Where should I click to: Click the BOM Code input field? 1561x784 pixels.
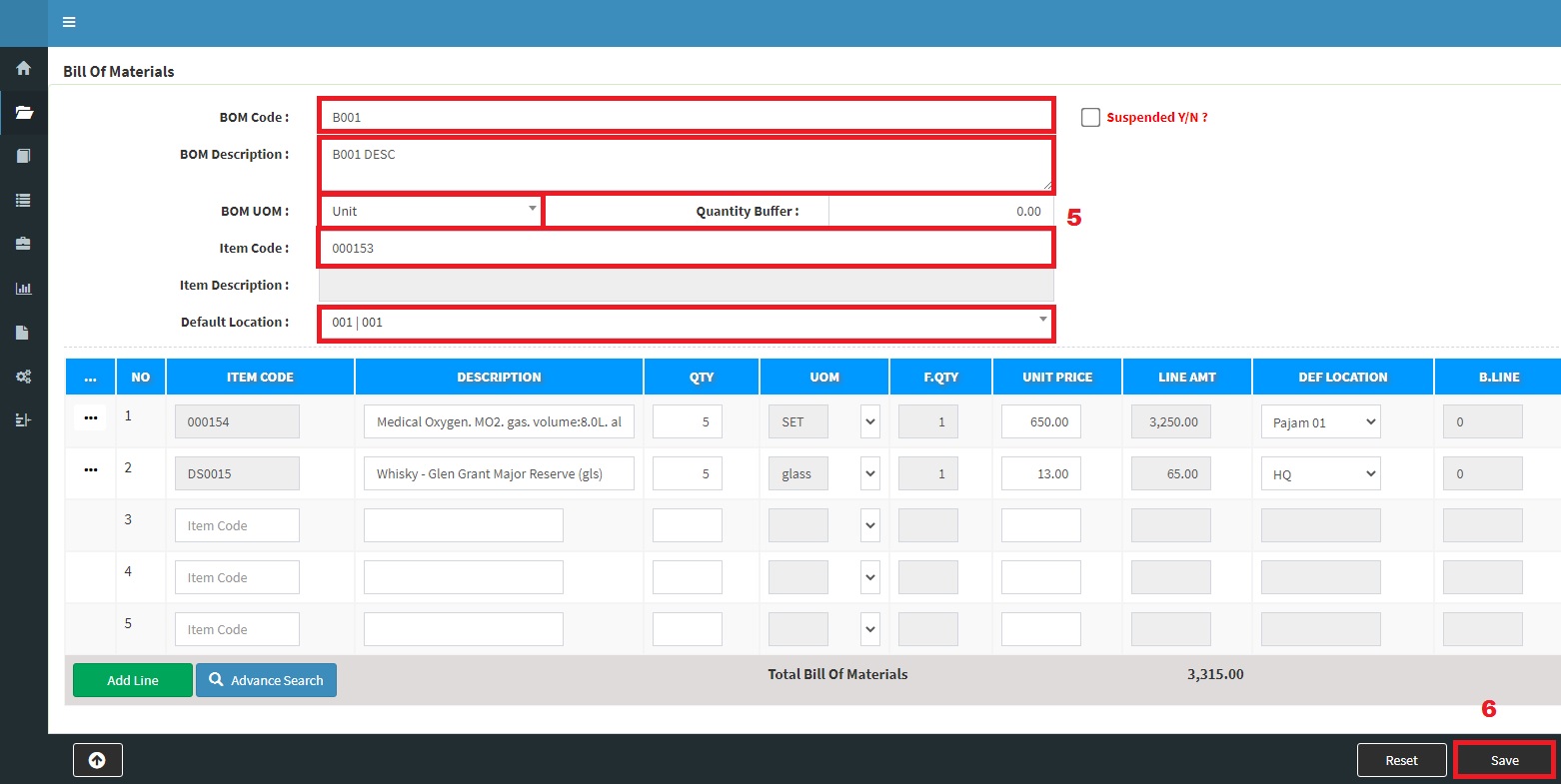(686, 117)
